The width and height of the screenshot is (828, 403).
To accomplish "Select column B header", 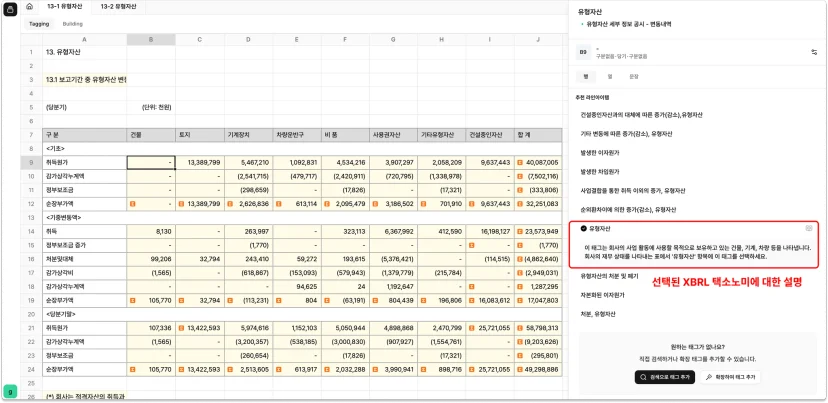I will [151, 39].
